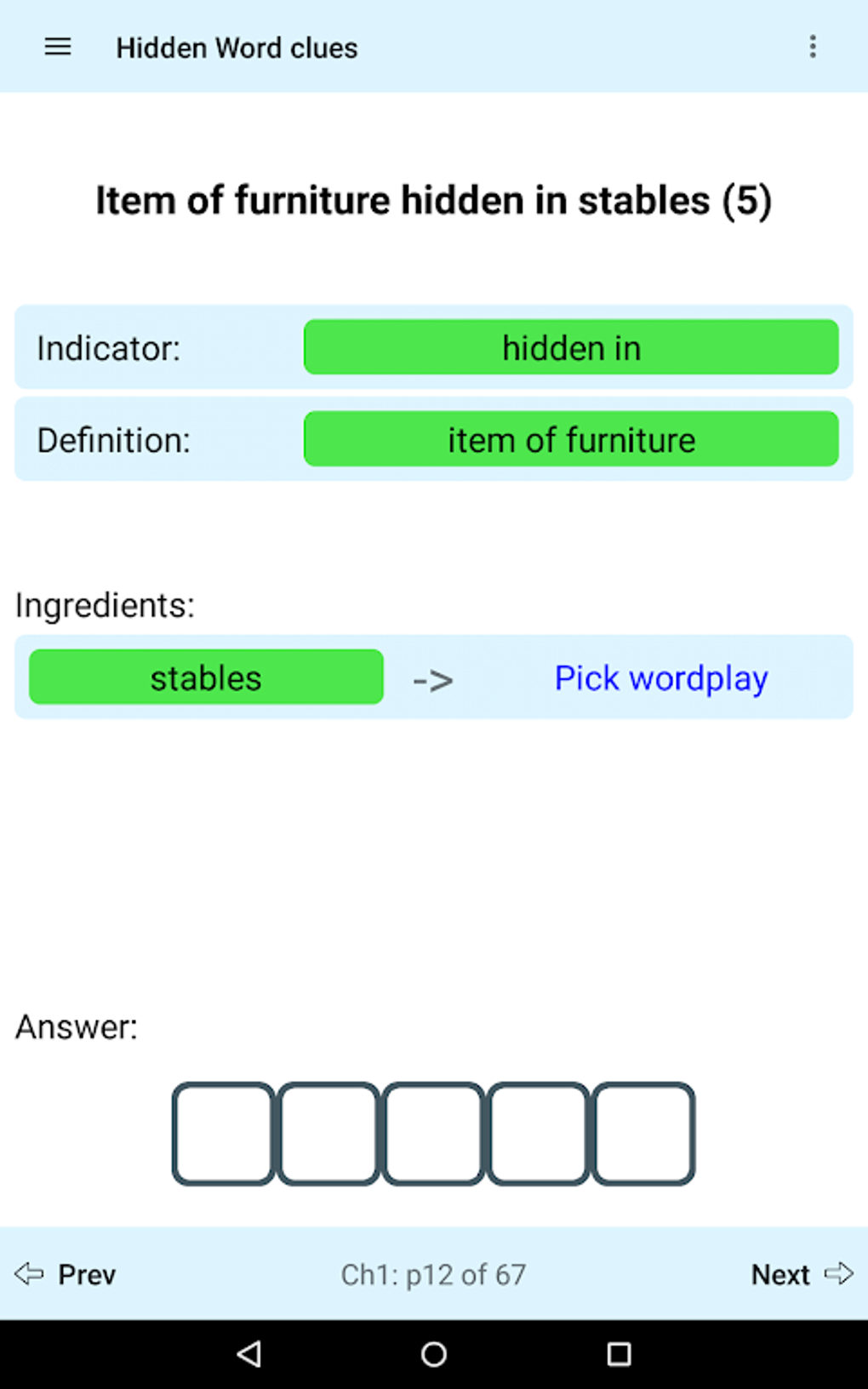Click the third answer letter box
Screen dimensions: 868x1389
[x=434, y=1133]
